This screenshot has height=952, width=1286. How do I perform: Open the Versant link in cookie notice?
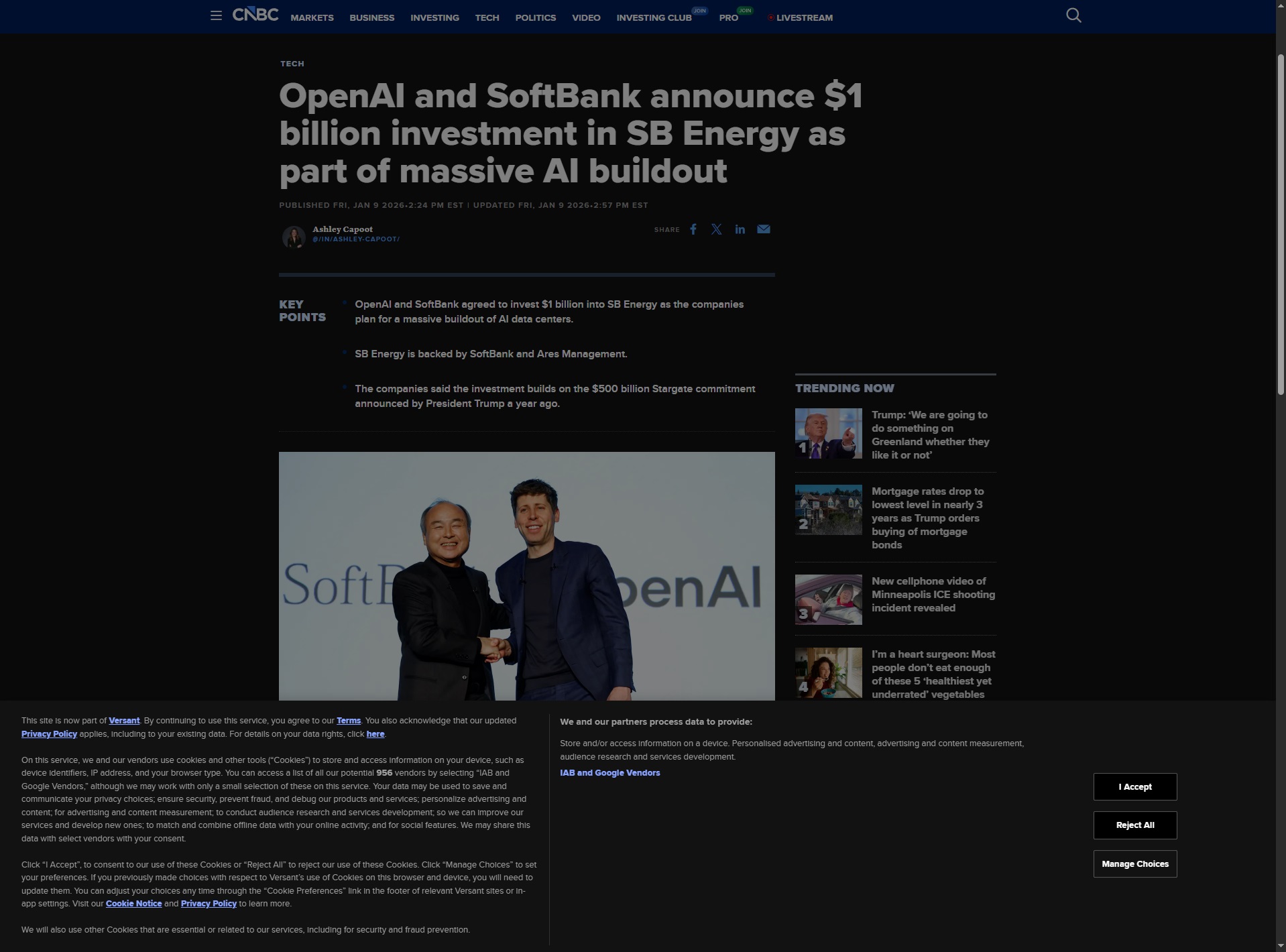(124, 721)
